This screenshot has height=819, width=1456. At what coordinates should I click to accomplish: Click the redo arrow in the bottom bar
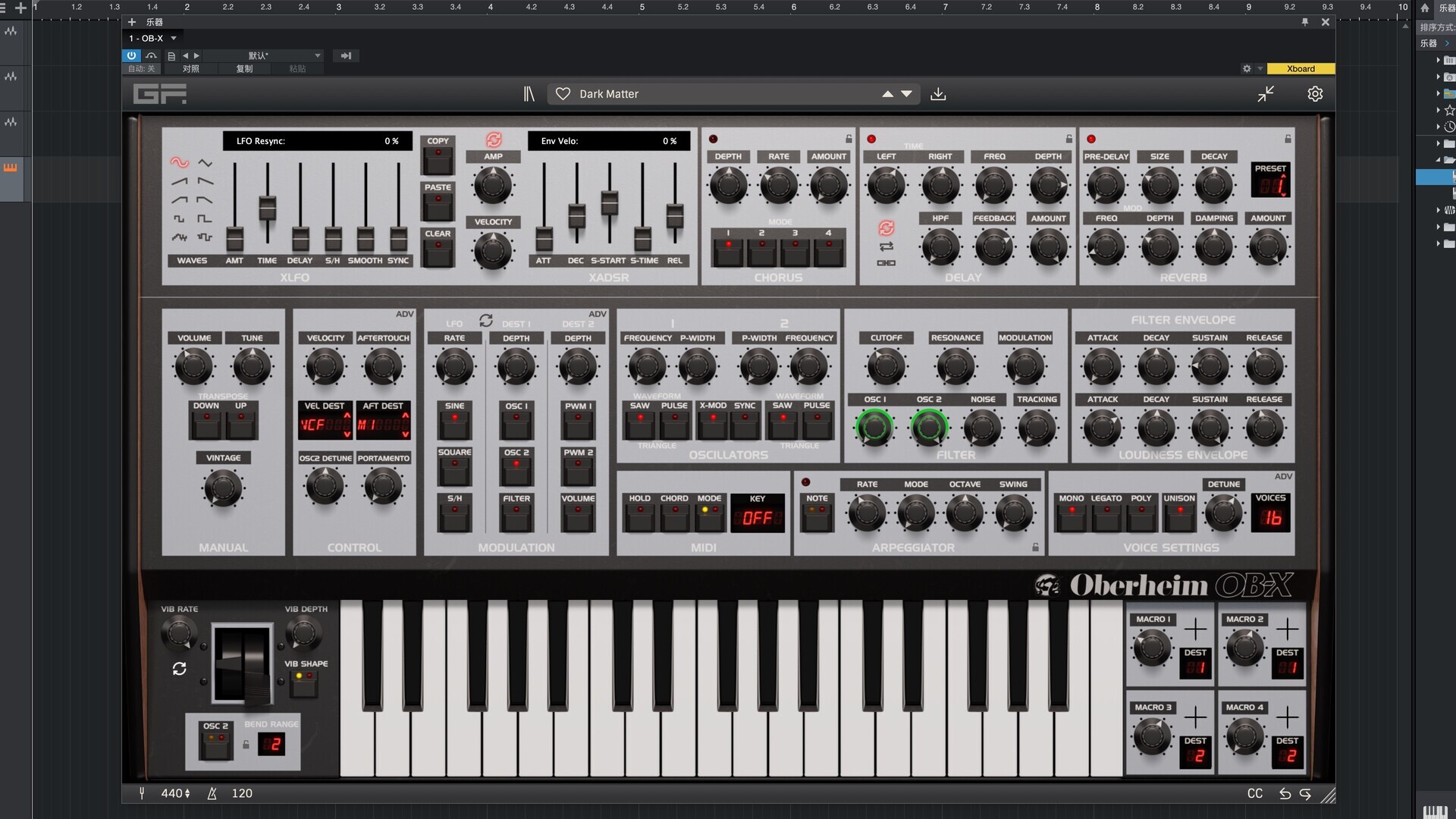(x=1305, y=793)
